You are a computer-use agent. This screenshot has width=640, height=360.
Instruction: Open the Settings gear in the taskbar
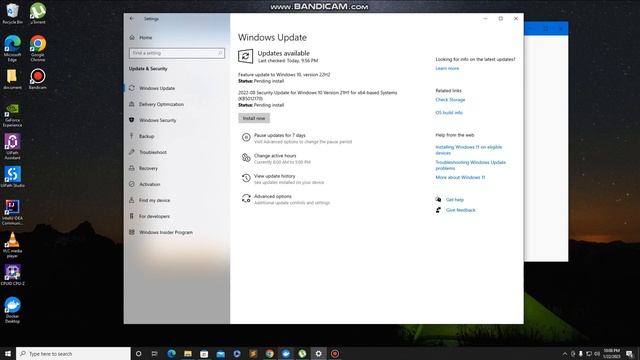point(318,353)
